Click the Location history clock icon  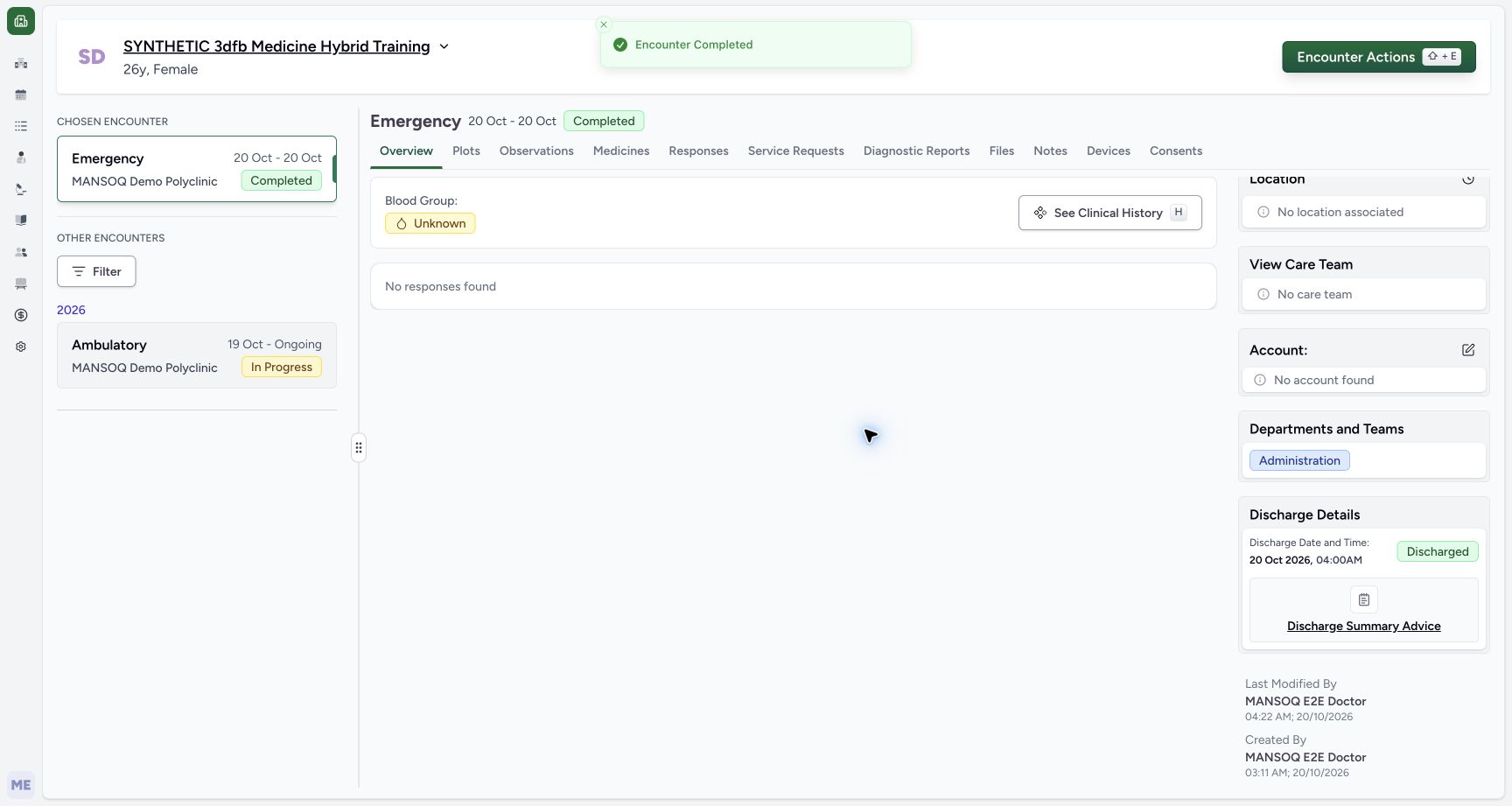[1468, 179]
